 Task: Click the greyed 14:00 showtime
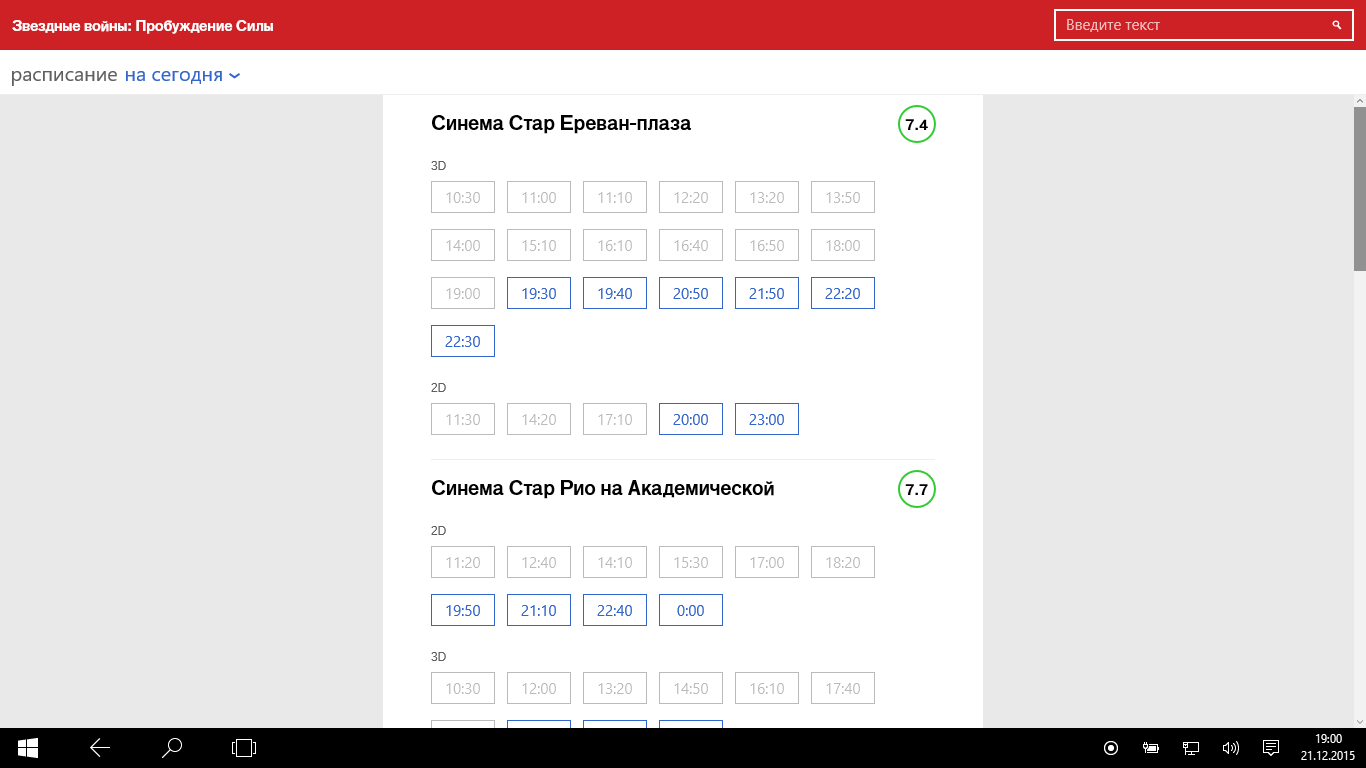tap(463, 245)
